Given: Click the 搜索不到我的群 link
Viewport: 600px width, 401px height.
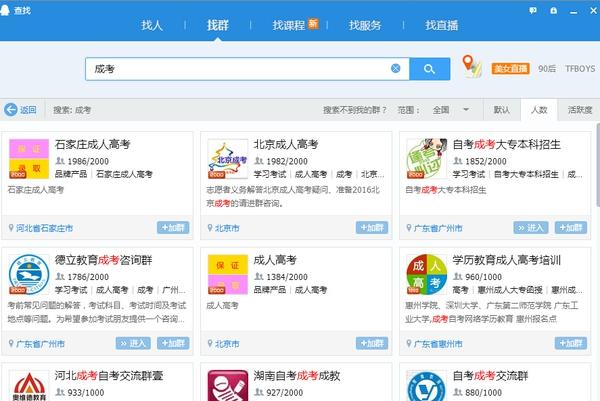Looking at the screenshot, I should coord(355,110).
